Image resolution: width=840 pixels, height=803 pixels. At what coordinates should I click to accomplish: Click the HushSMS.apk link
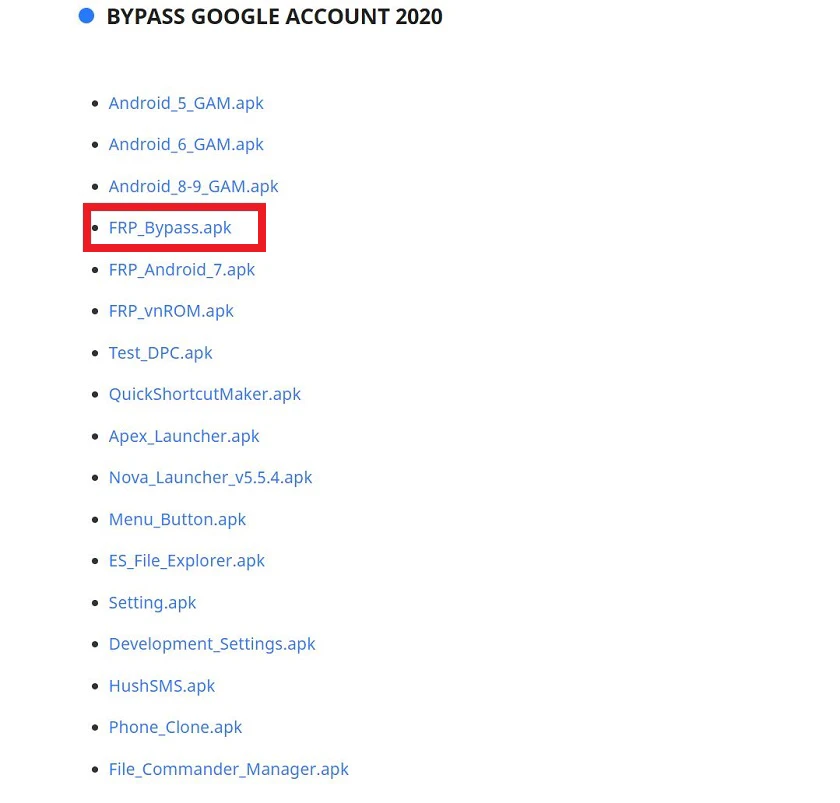click(x=161, y=686)
